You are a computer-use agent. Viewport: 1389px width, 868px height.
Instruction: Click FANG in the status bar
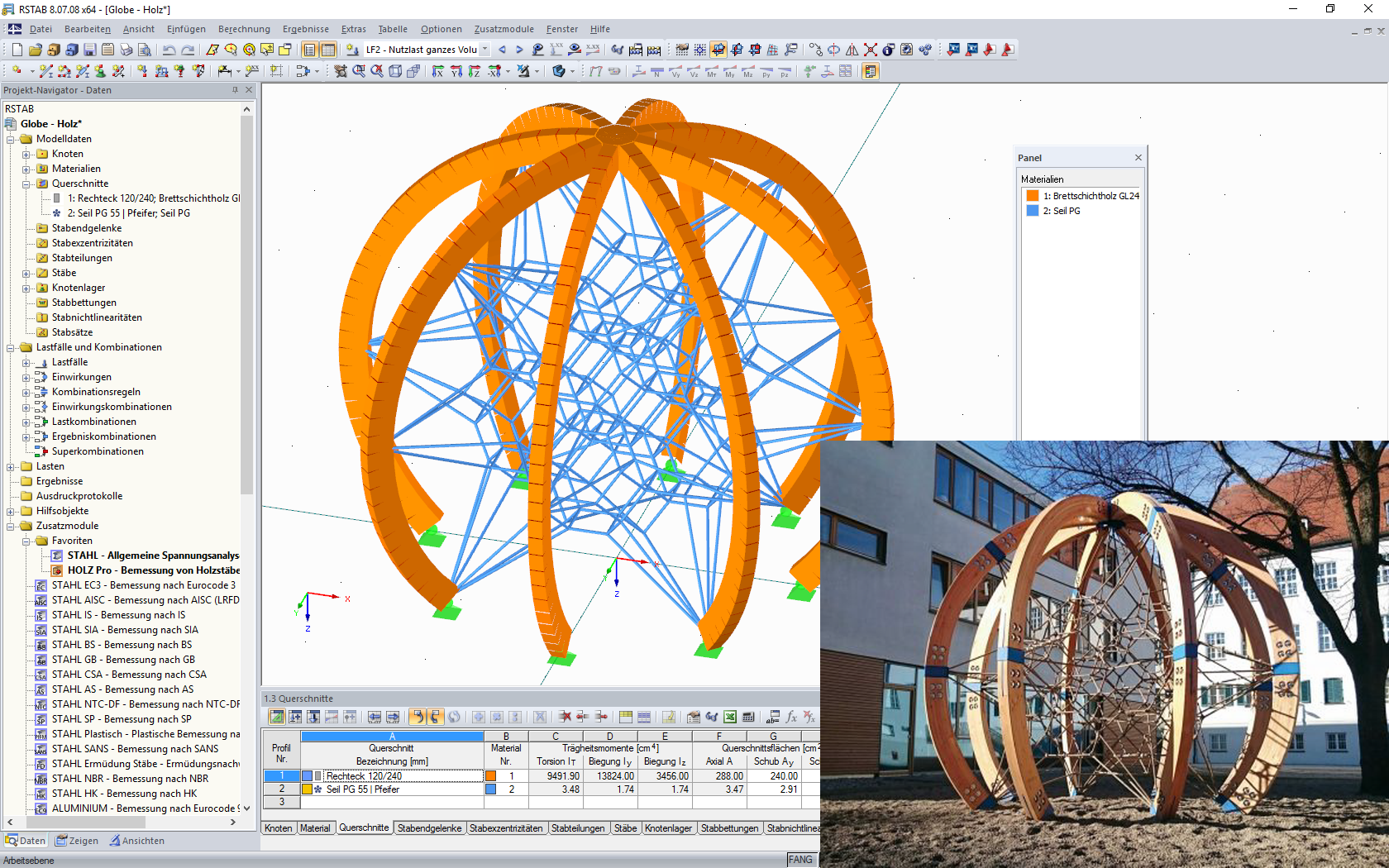(800, 860)
